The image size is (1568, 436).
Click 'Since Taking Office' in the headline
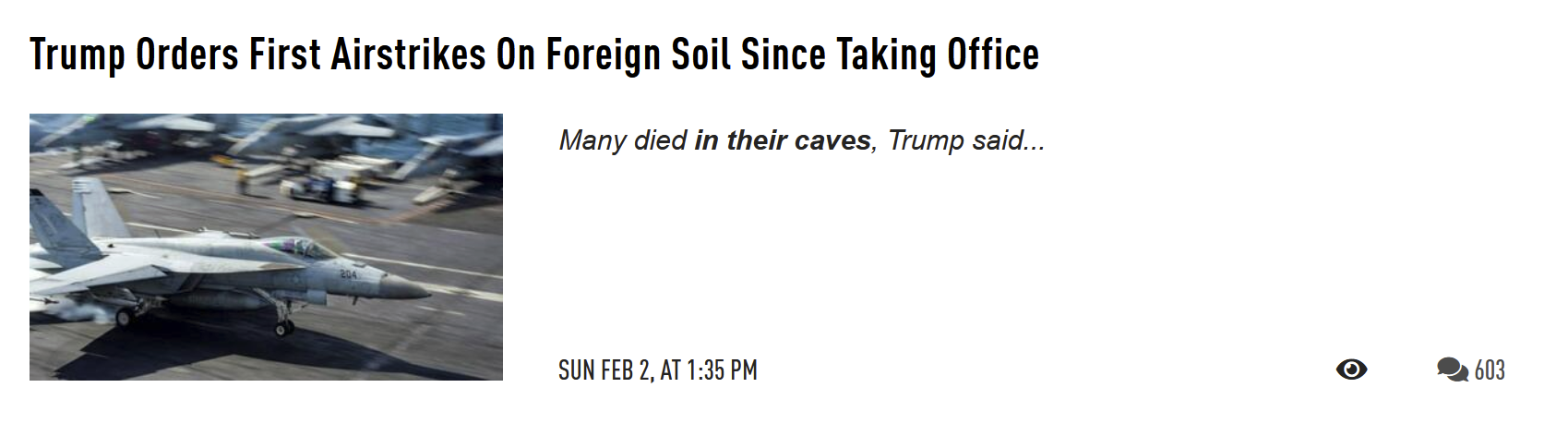890,55
